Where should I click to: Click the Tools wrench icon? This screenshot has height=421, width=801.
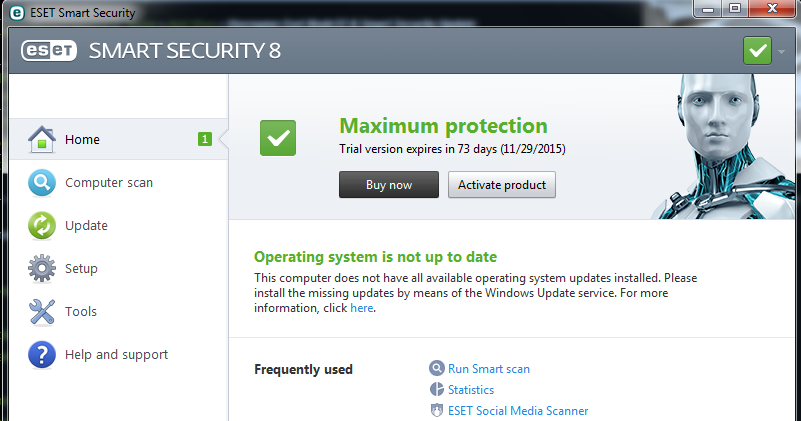pos(42,312)
